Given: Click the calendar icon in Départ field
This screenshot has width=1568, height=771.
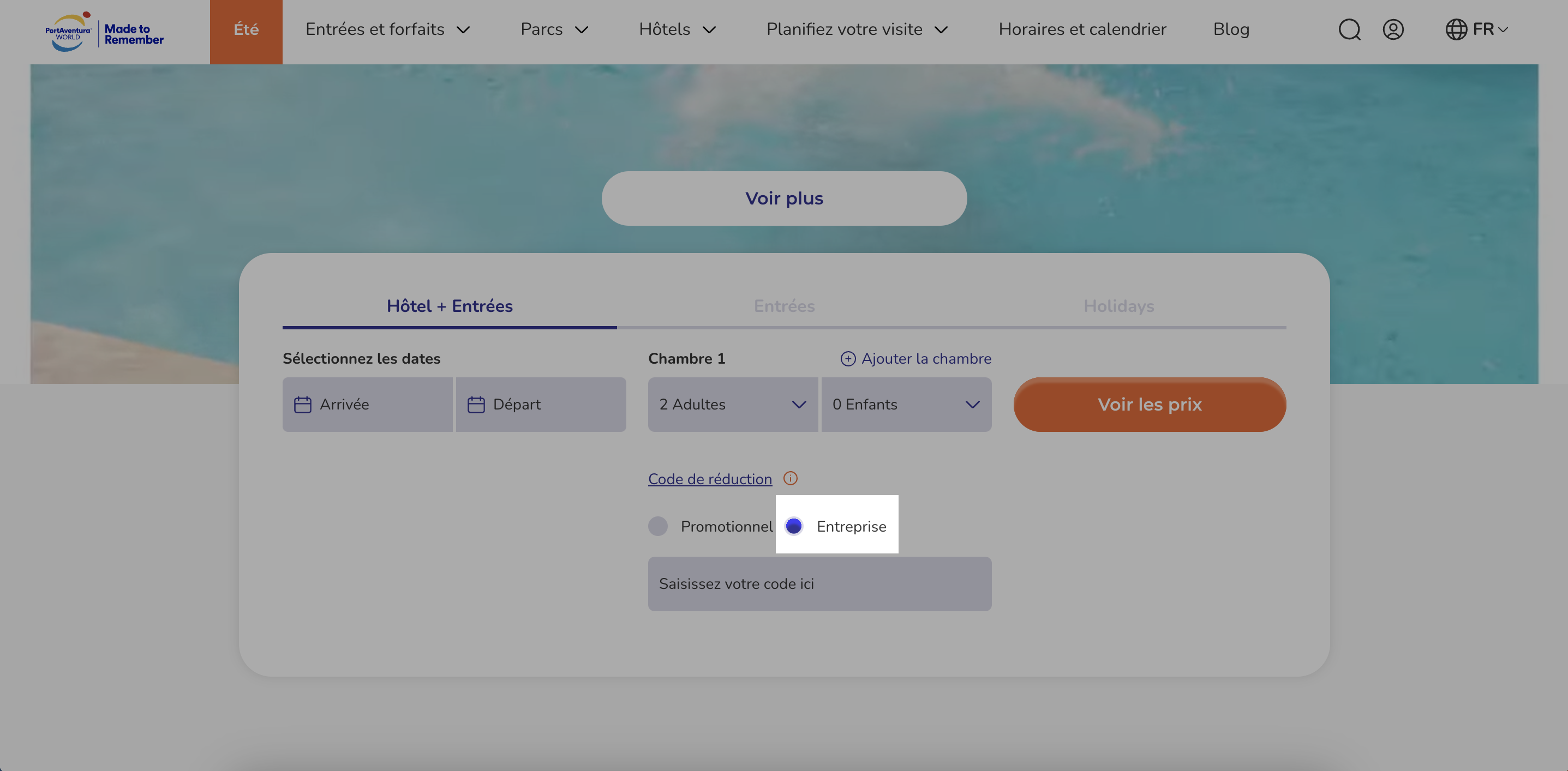Looking at the screenshot, I should click(476, 405).
